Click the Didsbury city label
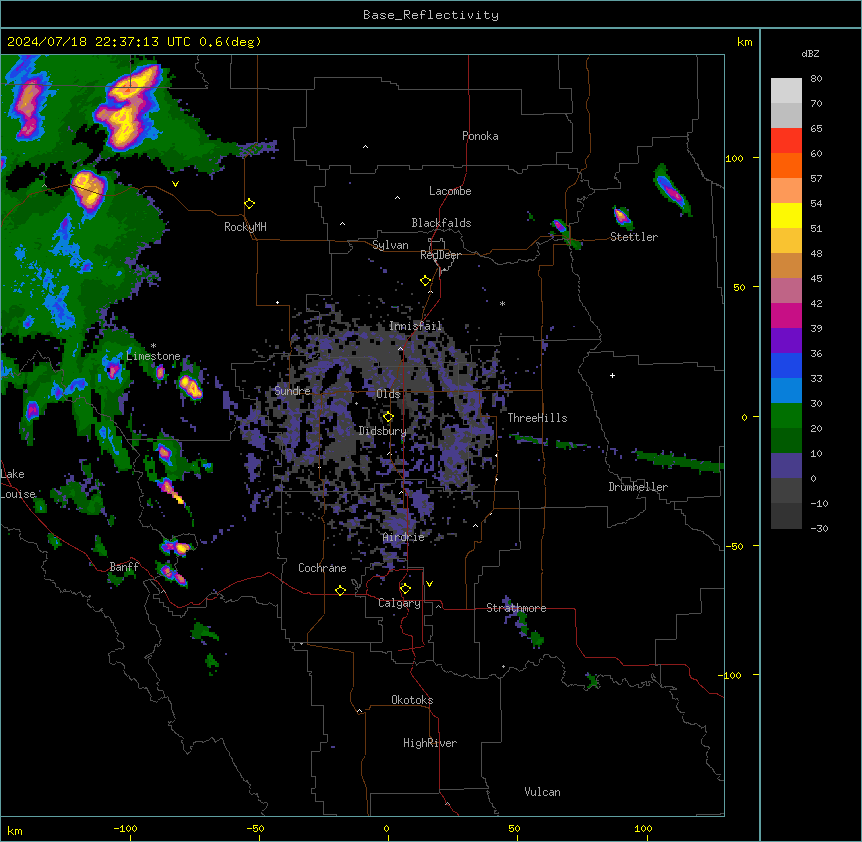Viewport: 862px width, 842px height. (x=383, y=431)
